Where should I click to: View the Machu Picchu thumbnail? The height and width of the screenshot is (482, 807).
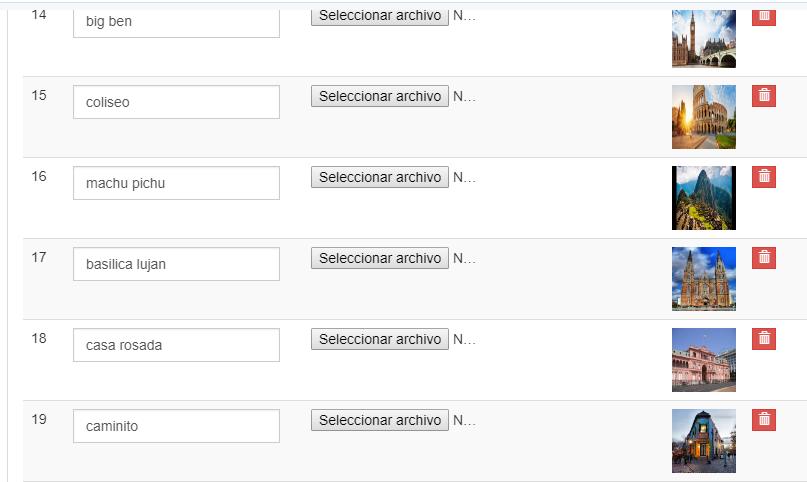click(703, 198)
